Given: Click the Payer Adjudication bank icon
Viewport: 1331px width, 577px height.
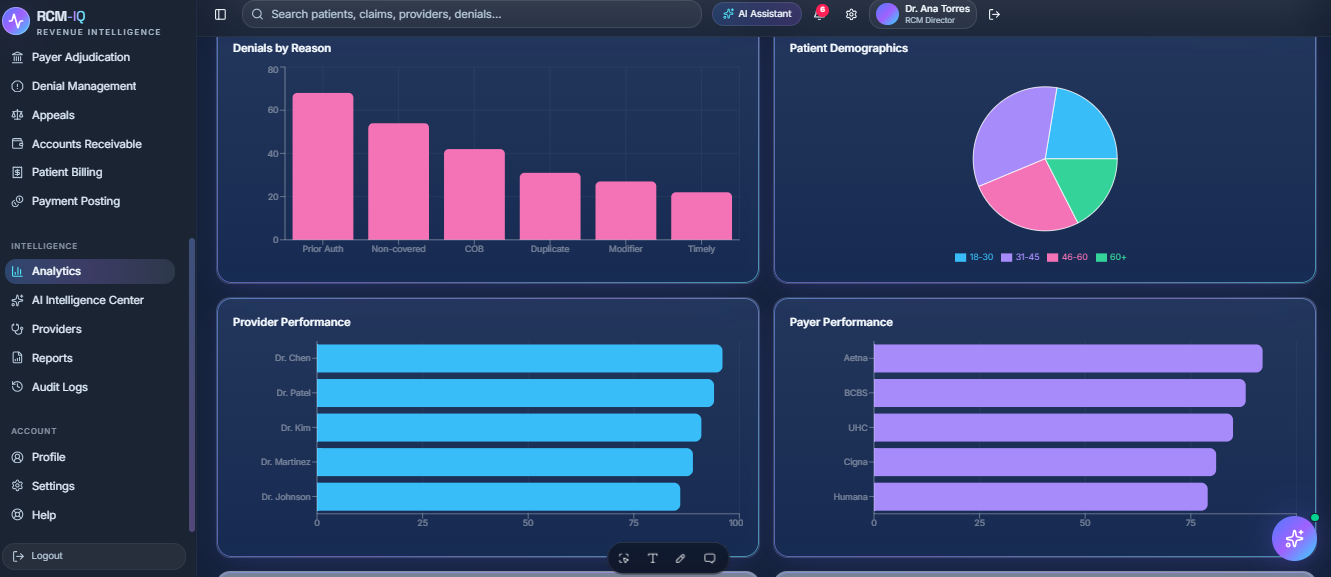Looking at the screenshot, I should coord(17,57).
